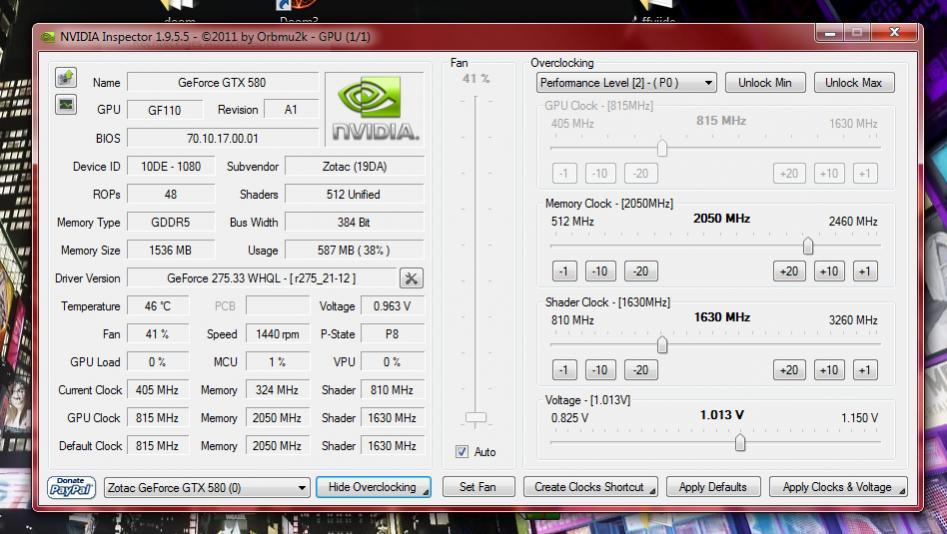Click the Driver Version field GeForce 275.33 WHQL
The image size is (947, 534).
[x=262, y=278]
